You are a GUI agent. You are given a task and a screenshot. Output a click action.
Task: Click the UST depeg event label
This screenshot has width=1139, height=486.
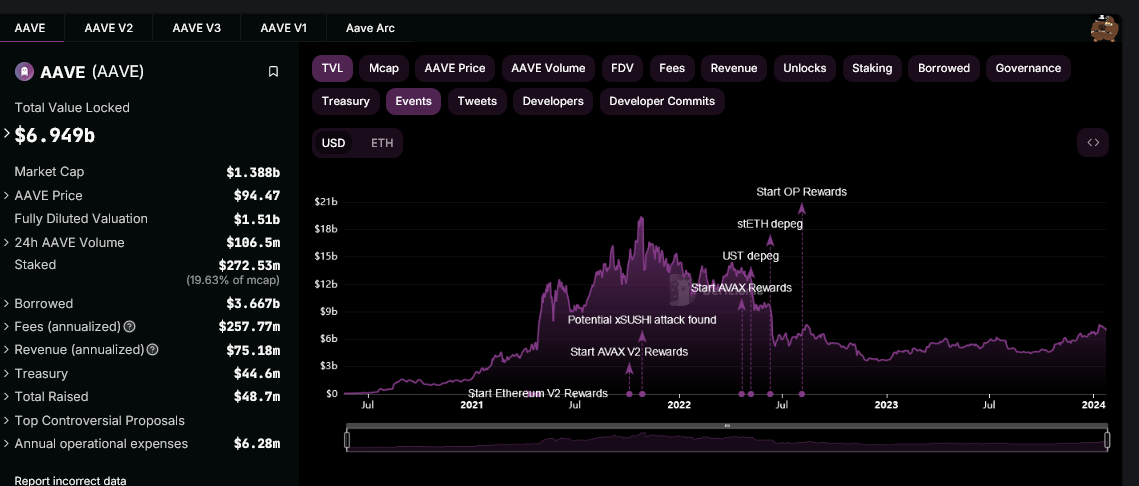(750, 256)
